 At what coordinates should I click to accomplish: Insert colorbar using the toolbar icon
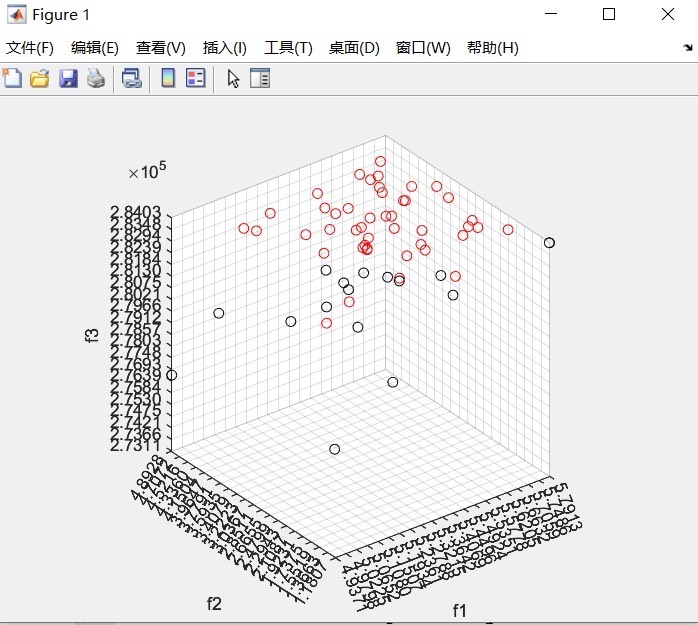click(168, 78)
